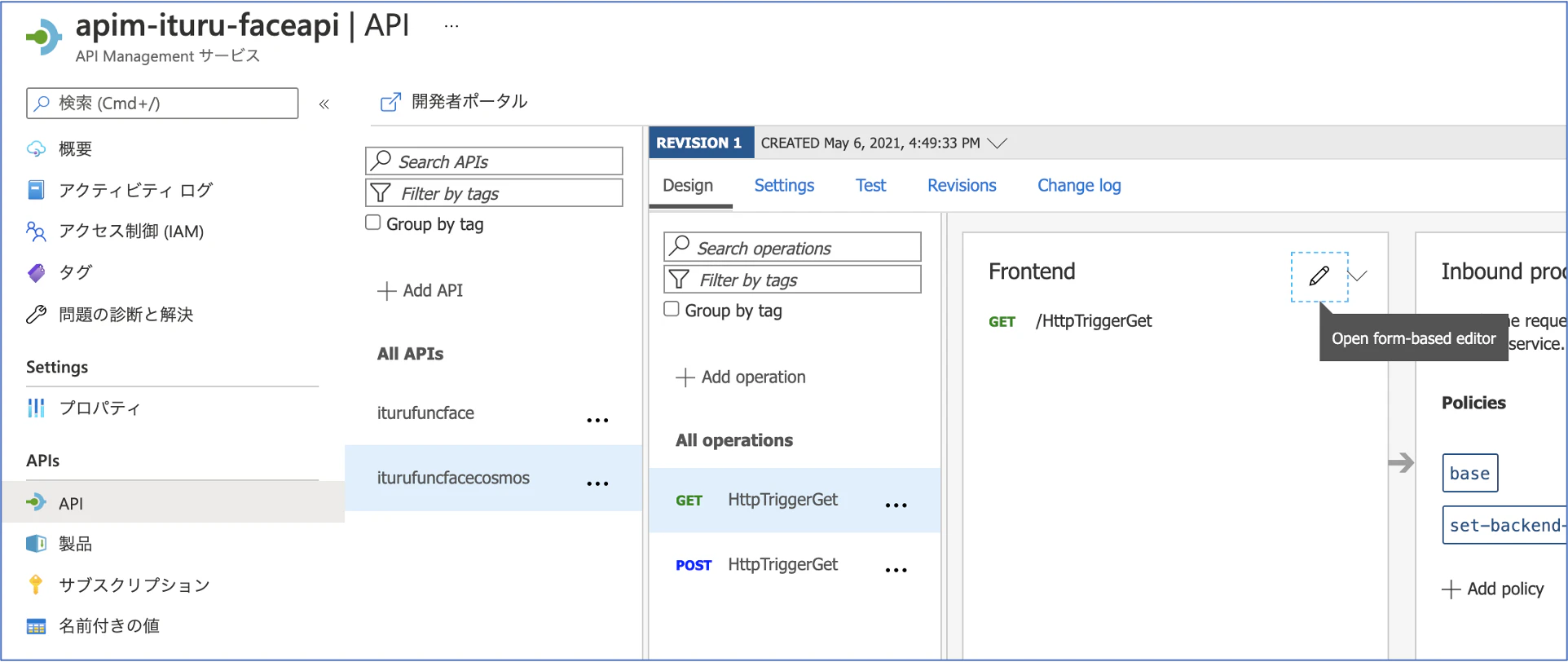The height and width of the screenshot is (662, 1568).
Task: Open the ellipsis menu for GET HttpTriggerGet
Action: [896, 505]
